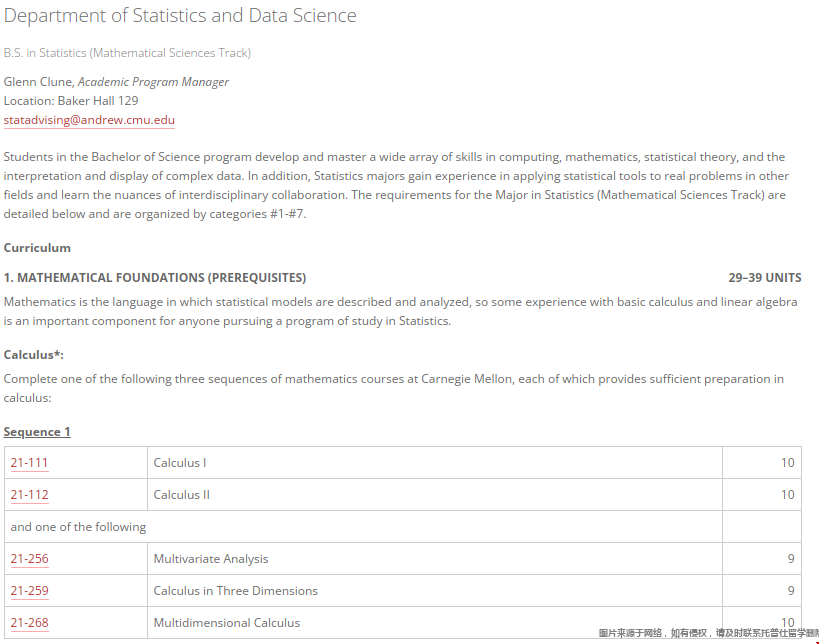Open the 21-111 course link
The height and width of the screenshot is (644, 819).
[x=29, y=463]
